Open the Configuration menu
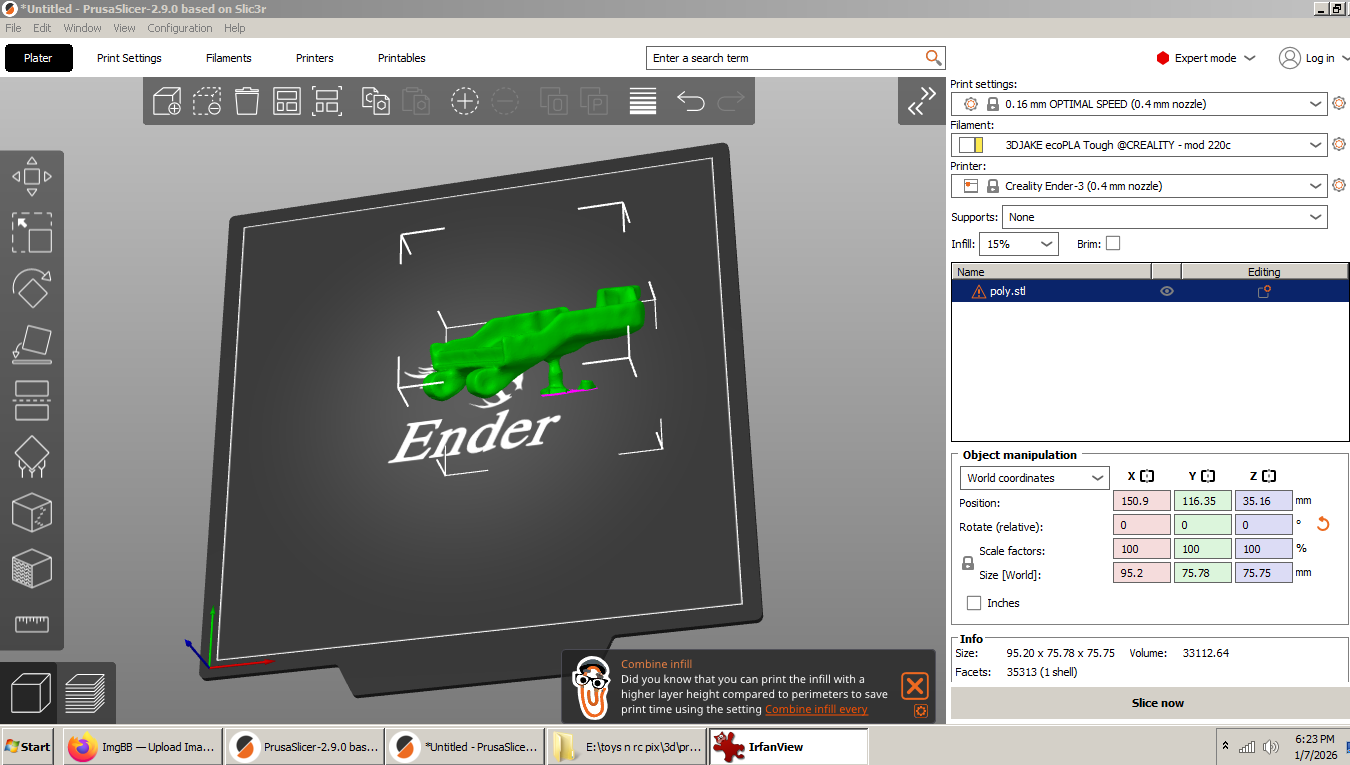The width and height of the screenshot is (1350, 765). click(180, 28)
